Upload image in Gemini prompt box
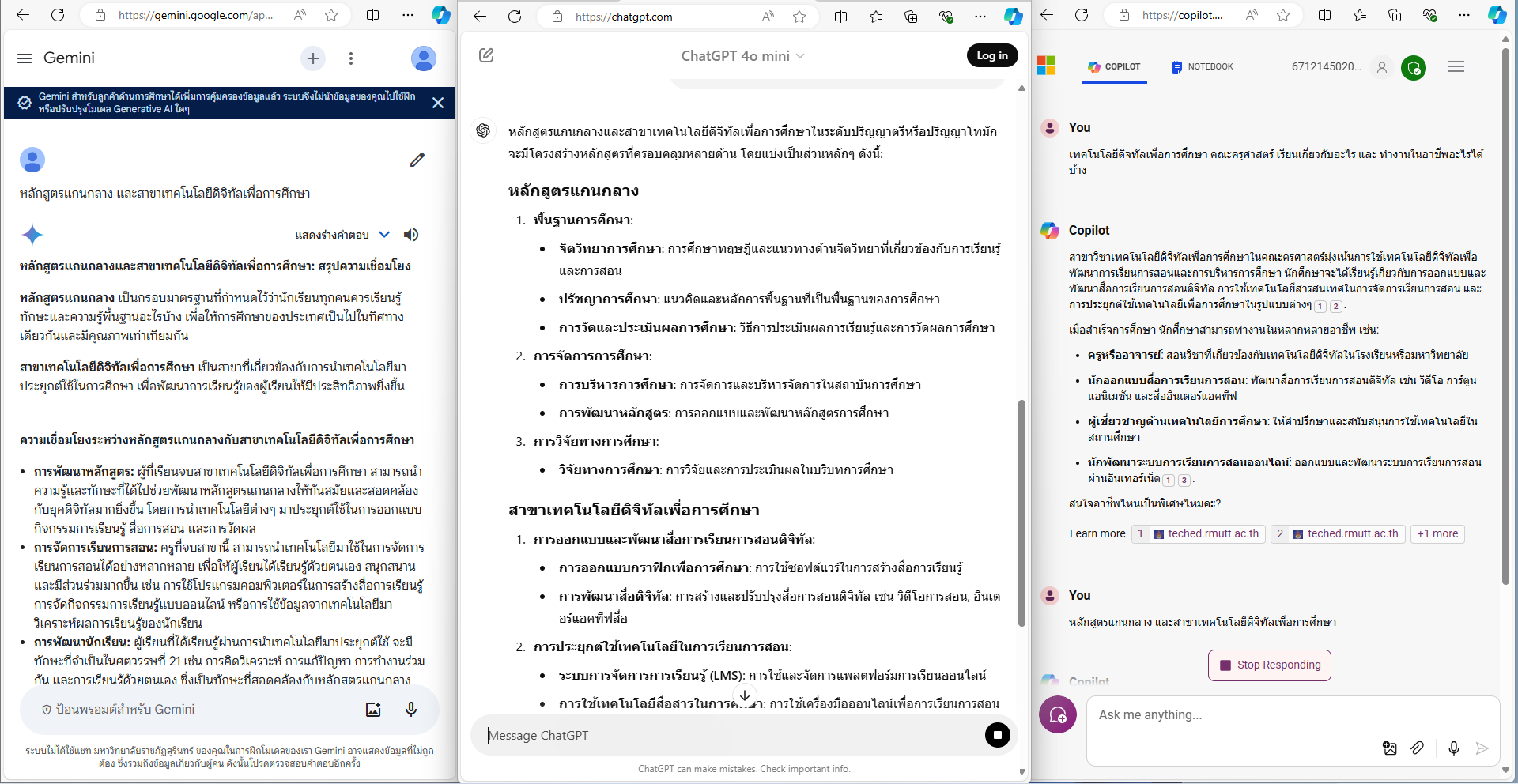 tap(373, 710)
